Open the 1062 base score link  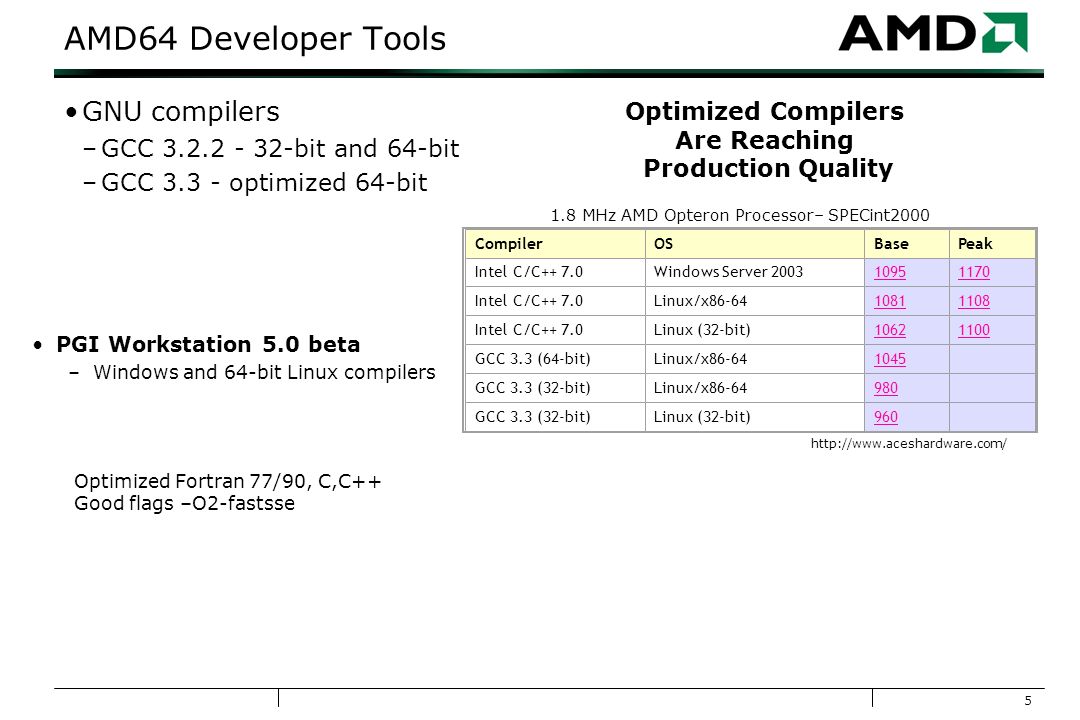pos(889,330)
